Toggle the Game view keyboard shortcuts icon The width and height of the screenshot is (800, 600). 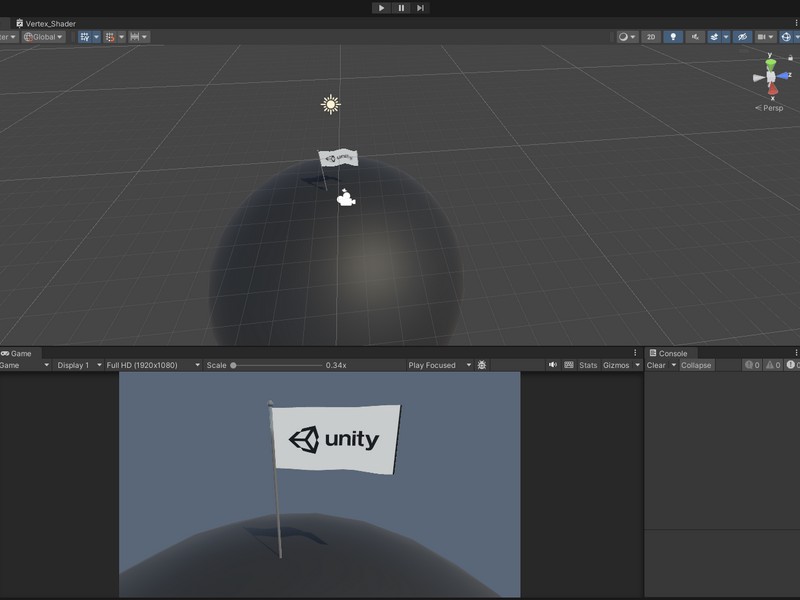point(569,365)
